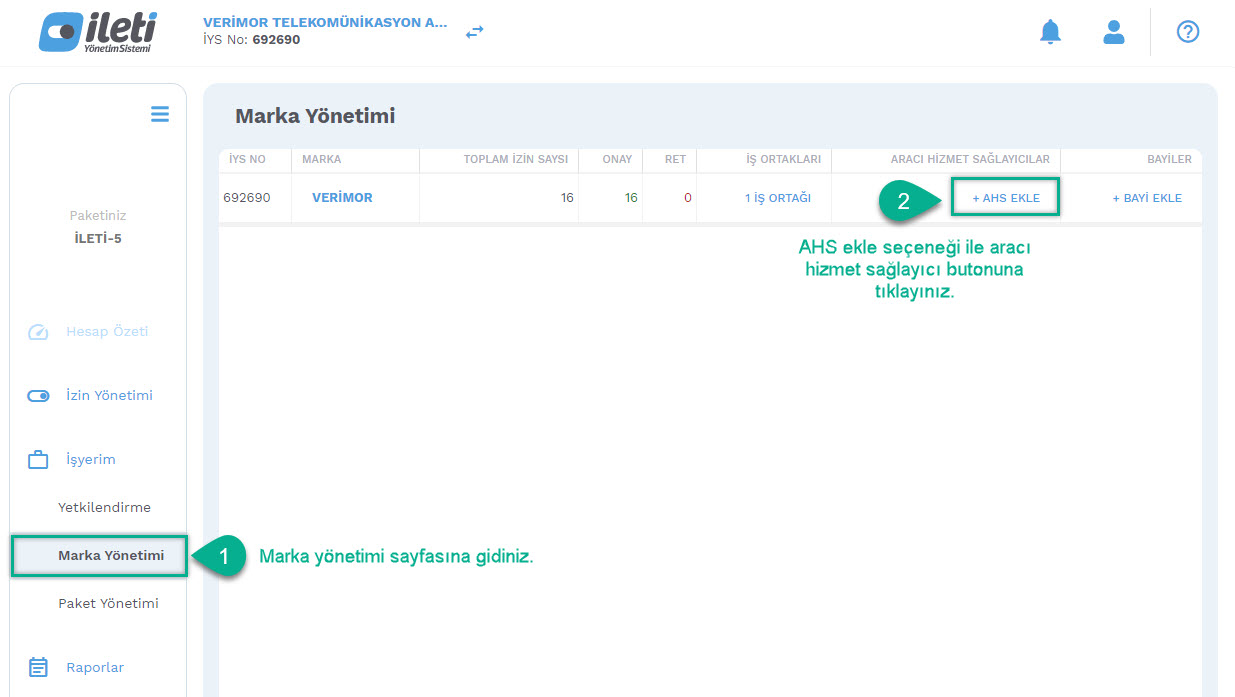Click the ONAY column header
This screenshot has width=1235, height=697.
click(617, 159)
